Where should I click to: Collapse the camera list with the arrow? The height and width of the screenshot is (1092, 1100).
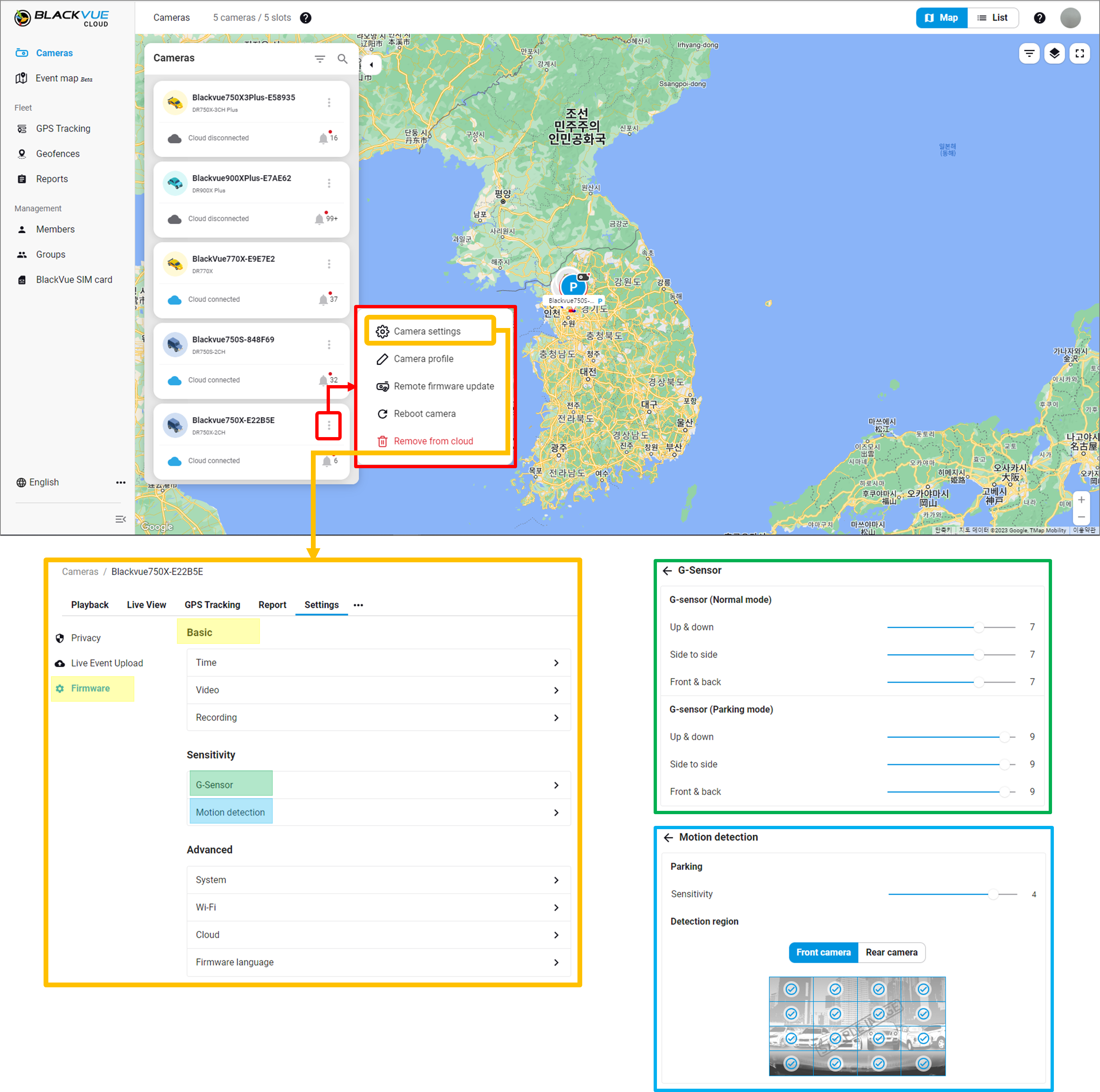(x=371, y=64)
